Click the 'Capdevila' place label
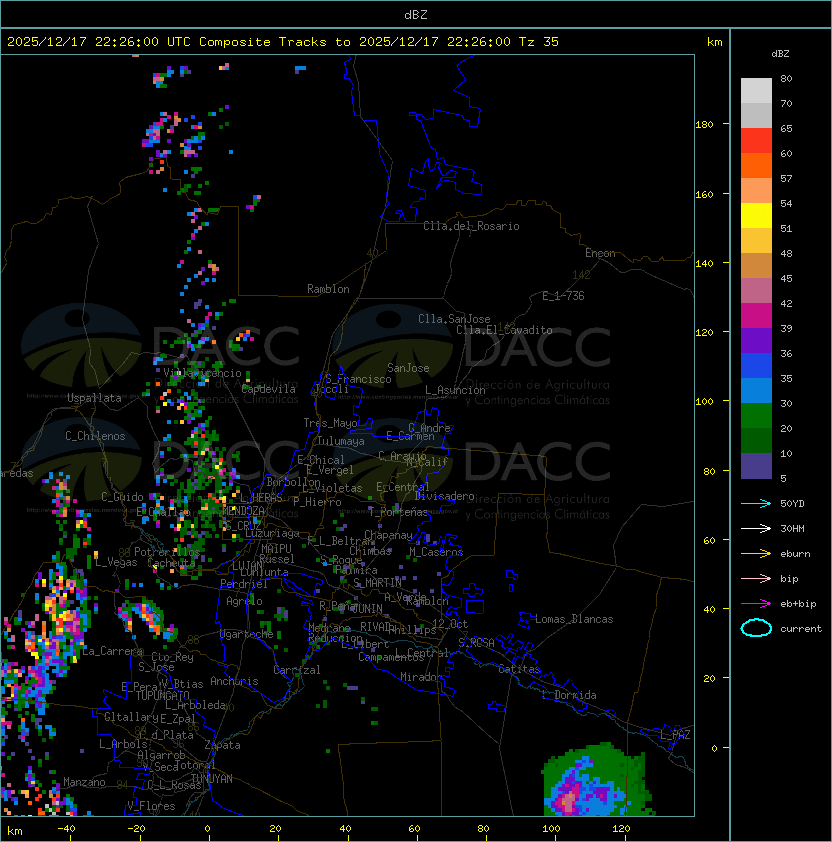The height and width of the screenshot is (842, 832). (x=269, y=389)
